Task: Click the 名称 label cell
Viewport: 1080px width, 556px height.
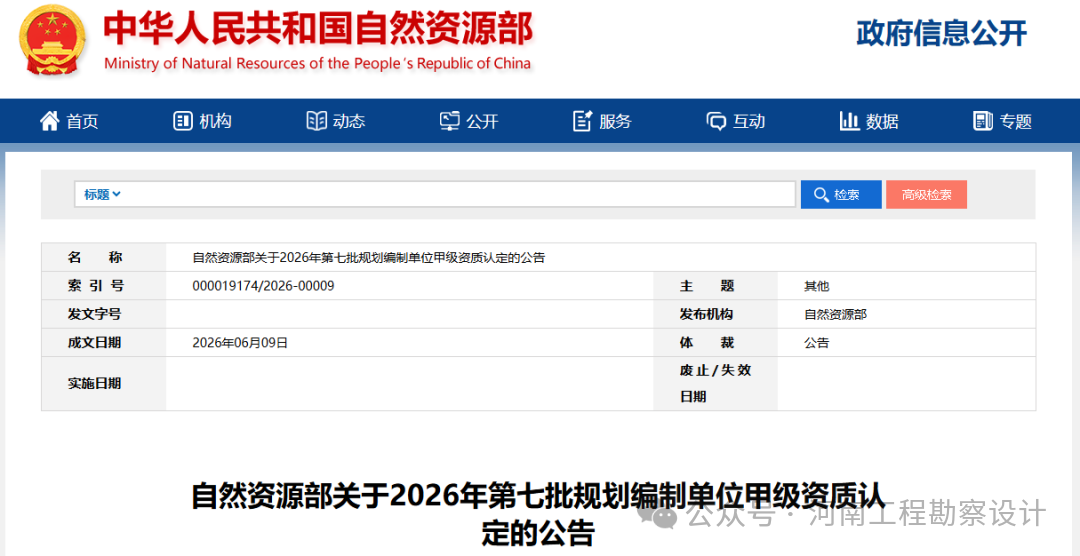Action: (104, 258)
